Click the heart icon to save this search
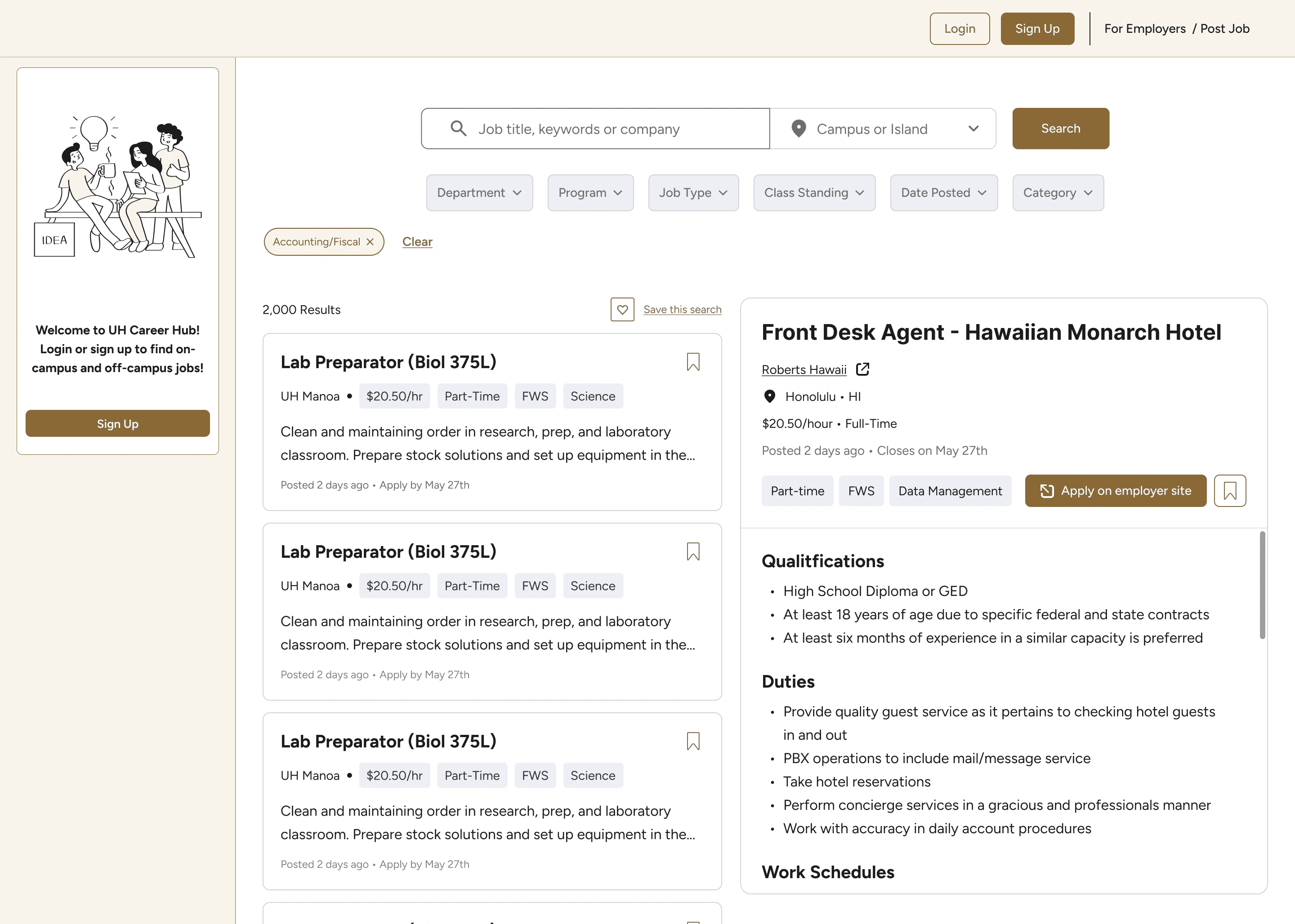 622,310
